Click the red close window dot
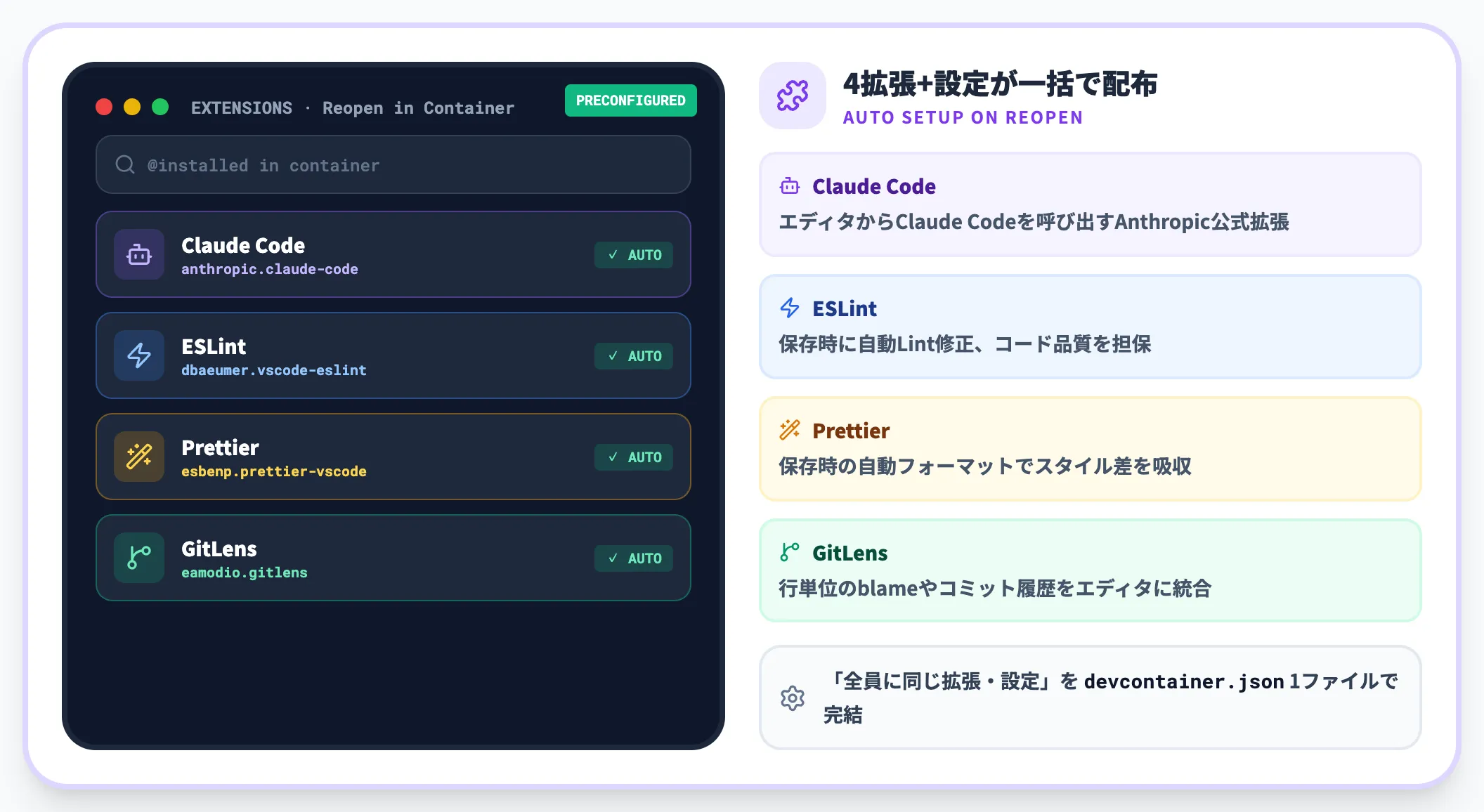 (x=104, y=107)
